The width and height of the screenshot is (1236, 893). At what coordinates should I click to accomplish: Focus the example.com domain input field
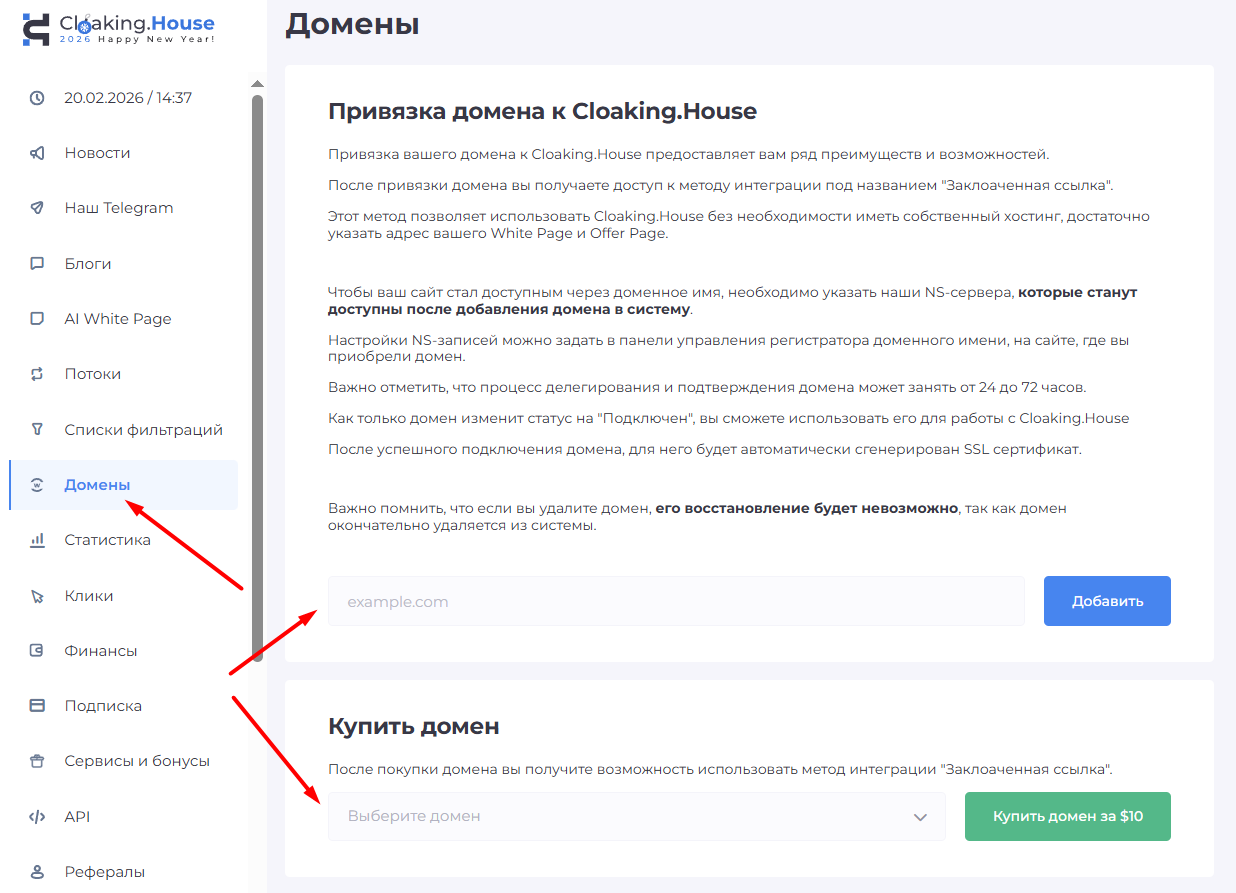coord(676,602)
